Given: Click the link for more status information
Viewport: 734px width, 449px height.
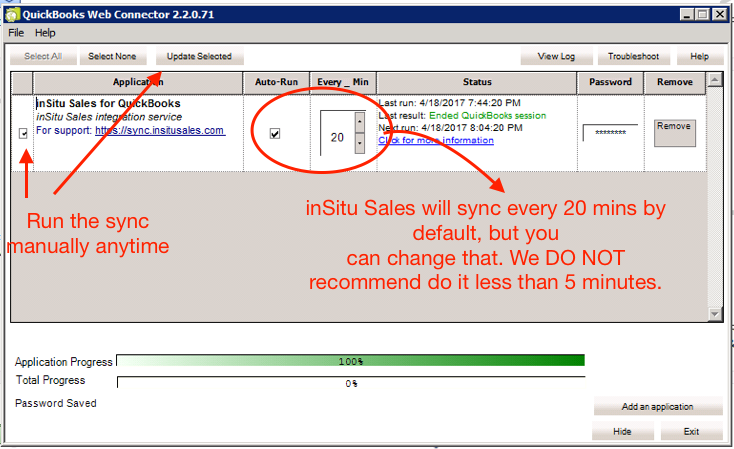Looking at the screenshot, I should [x=435, y=141].
